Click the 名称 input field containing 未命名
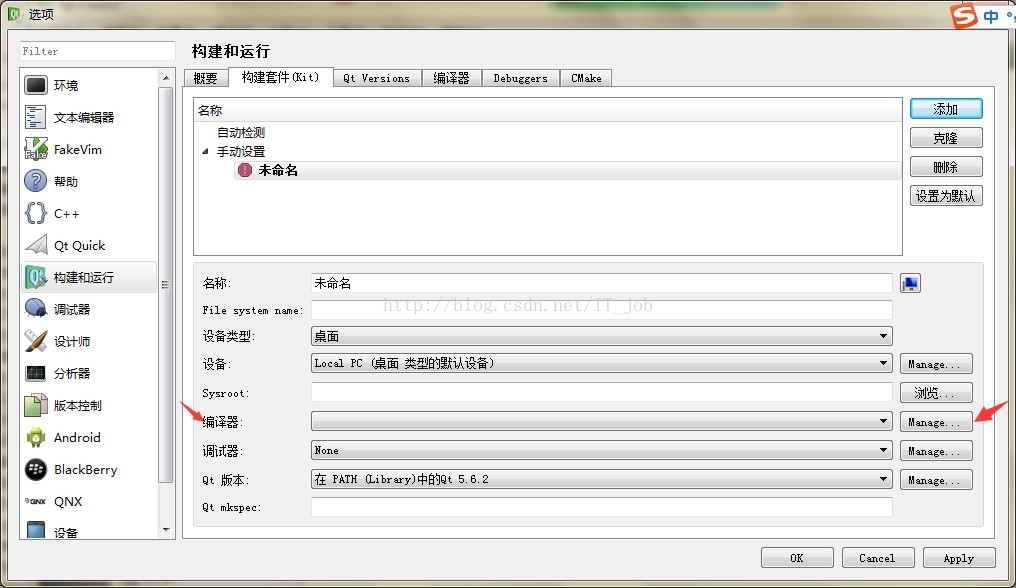Image resolution: width=1016 pixels, height=588 pixels. click(x=601, y=283)
